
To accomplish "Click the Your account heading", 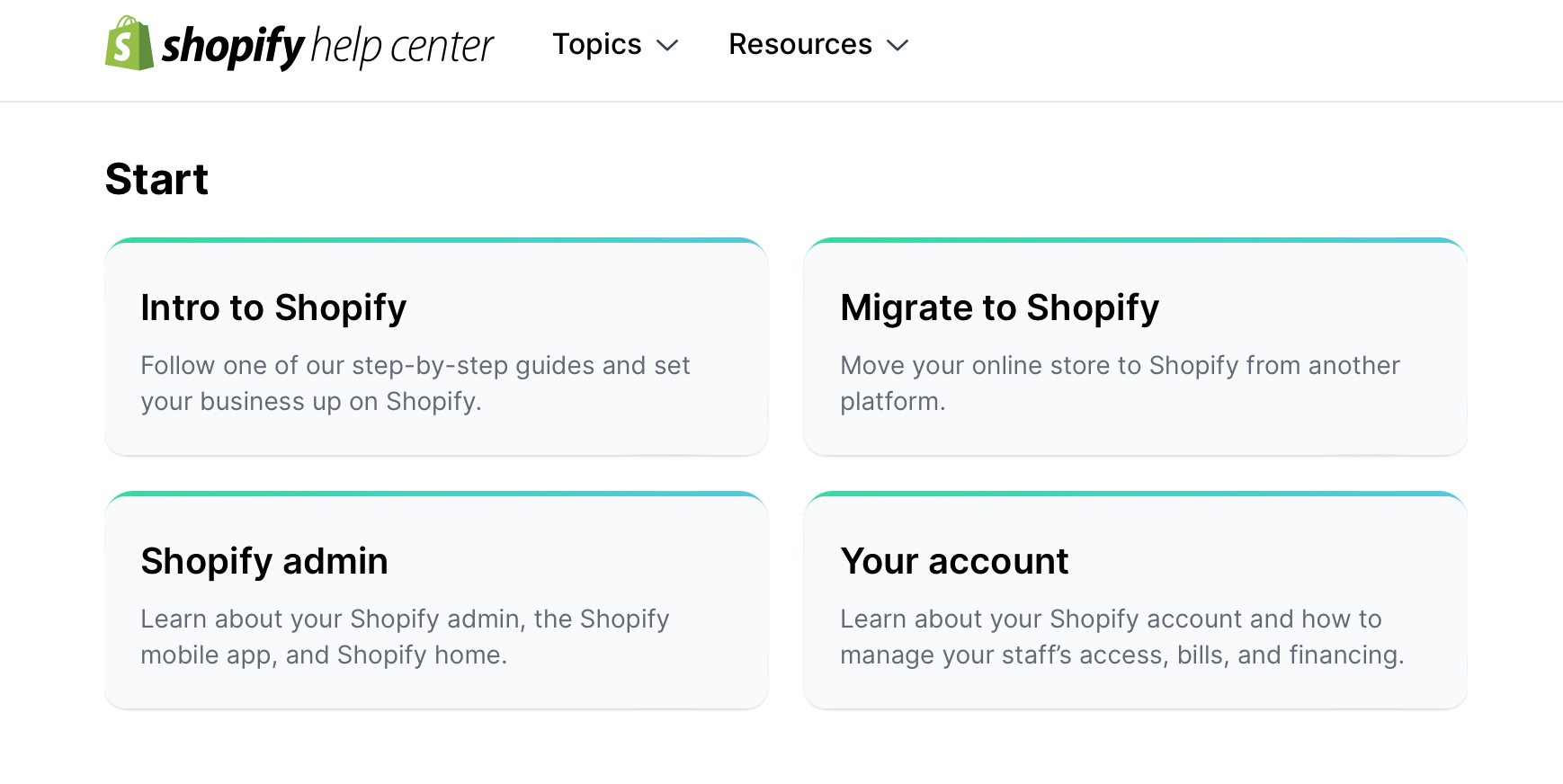I will 954,561.
